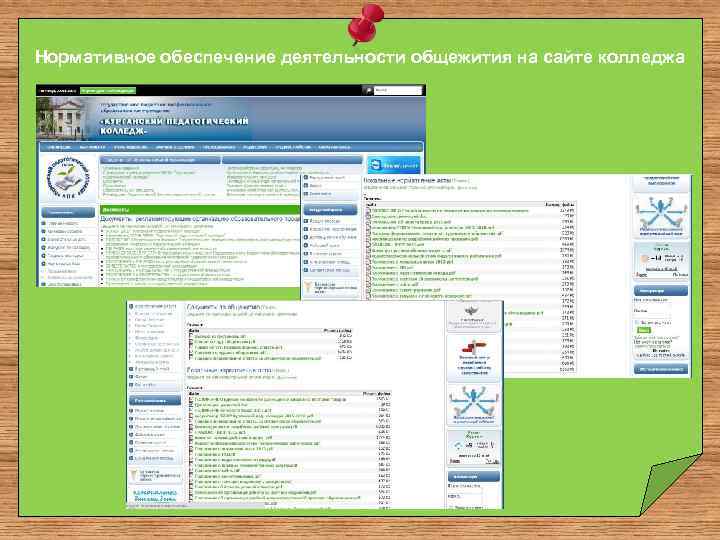The height and width of the screenshot is (540, 720).
Task: Click the small green login button in the right sidebar
Action: pos(644,330)
